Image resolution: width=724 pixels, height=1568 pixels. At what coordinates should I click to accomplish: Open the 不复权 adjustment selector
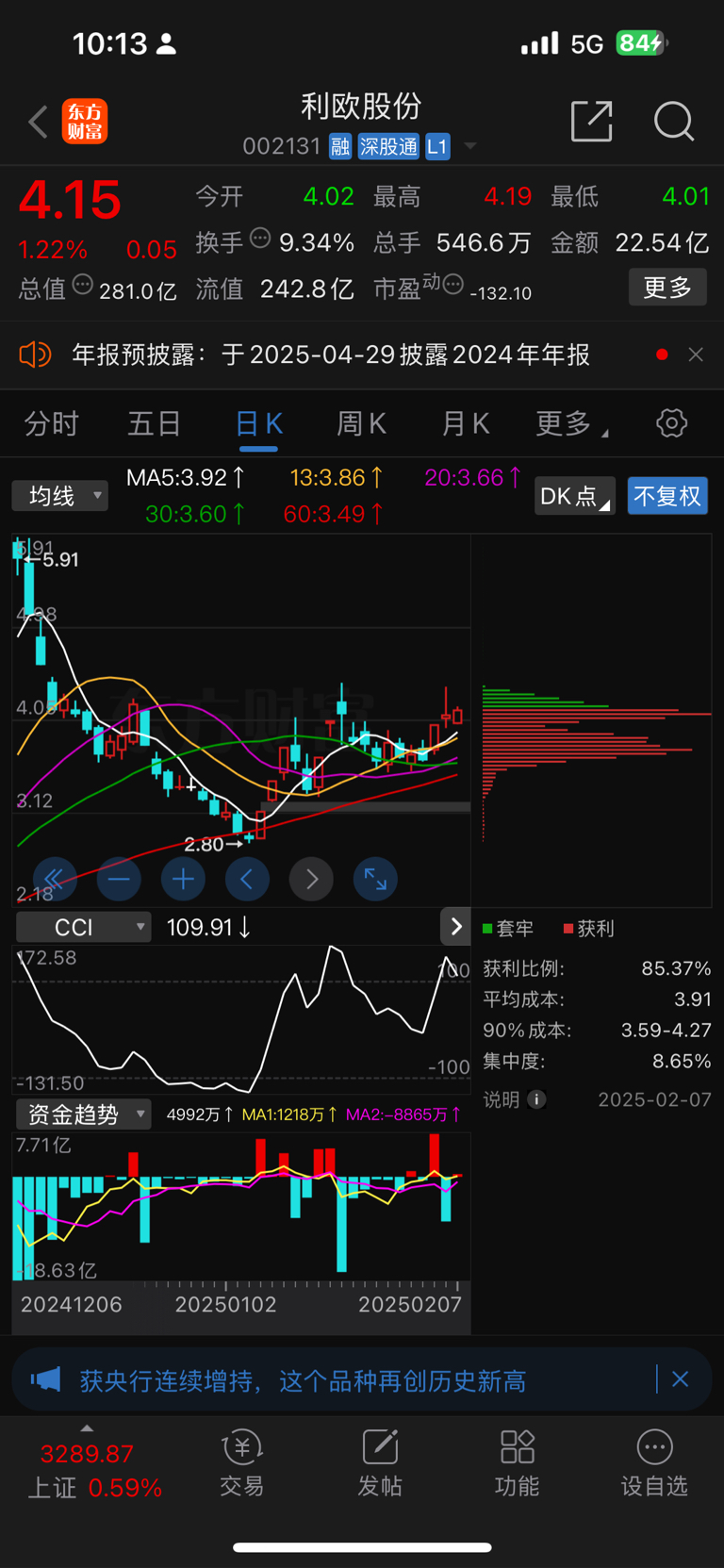click(x=667, y=496)
